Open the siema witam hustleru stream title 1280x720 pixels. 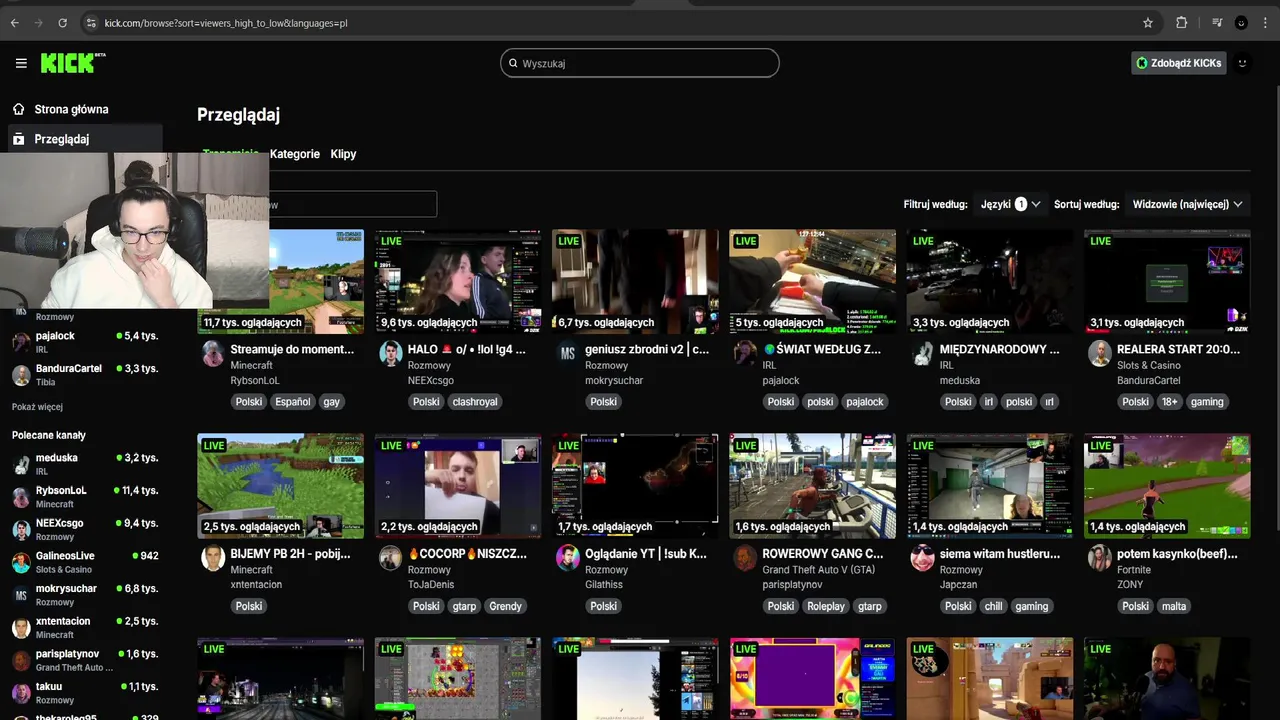pos(1000,553)
